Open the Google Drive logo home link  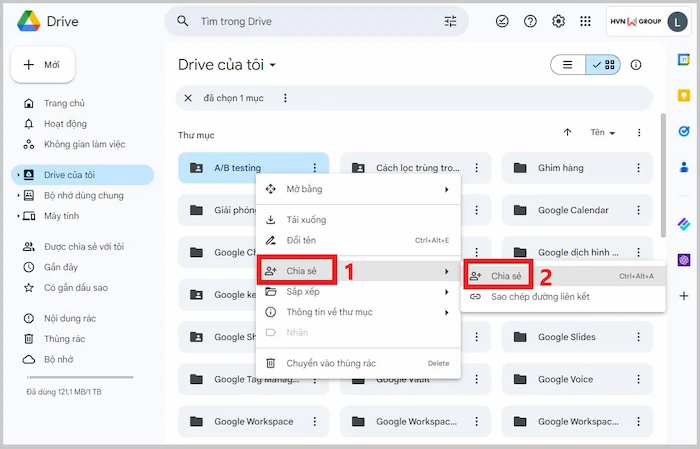tap(48, 21)
